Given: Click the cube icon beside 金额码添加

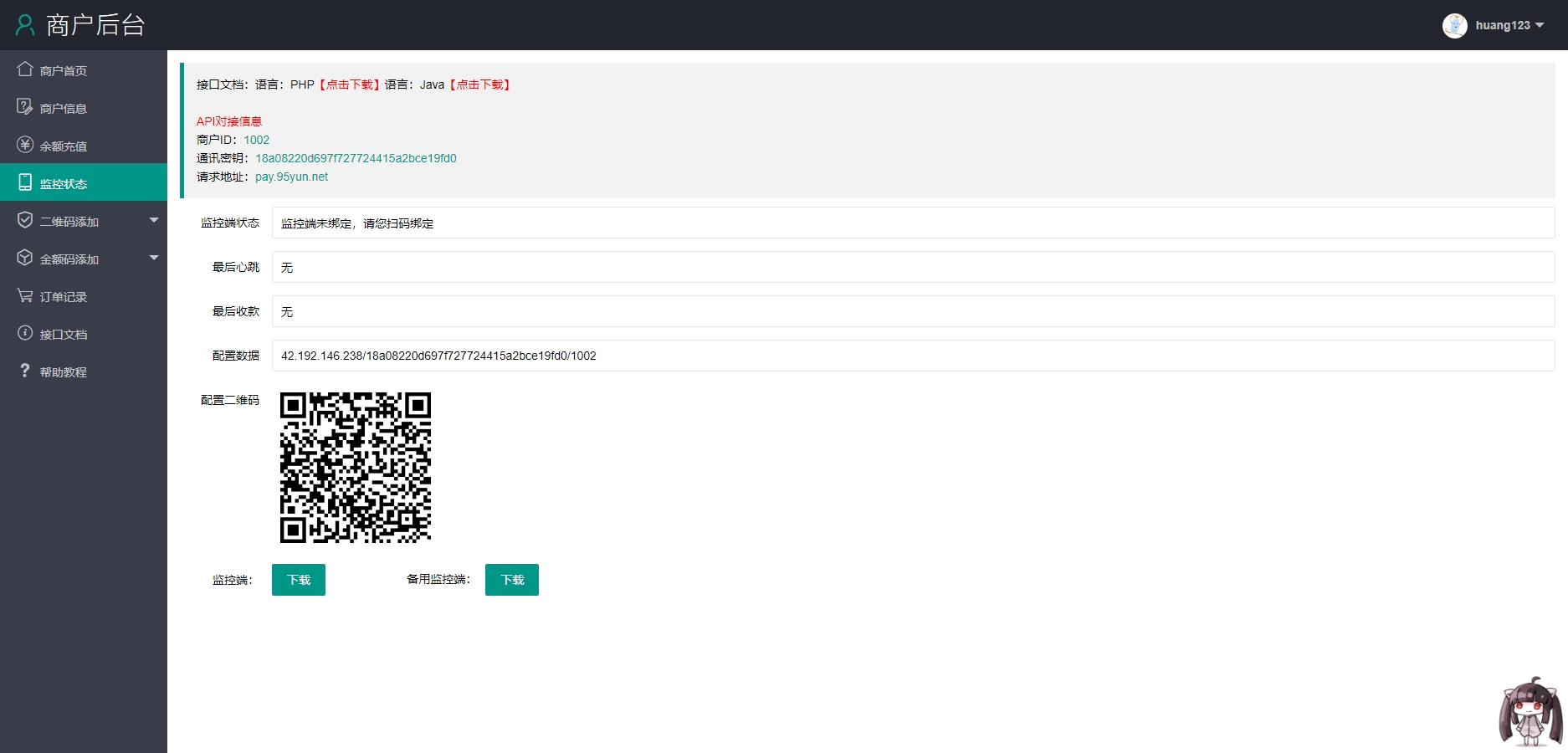Looking at the screenshot, I should [25, 258].
